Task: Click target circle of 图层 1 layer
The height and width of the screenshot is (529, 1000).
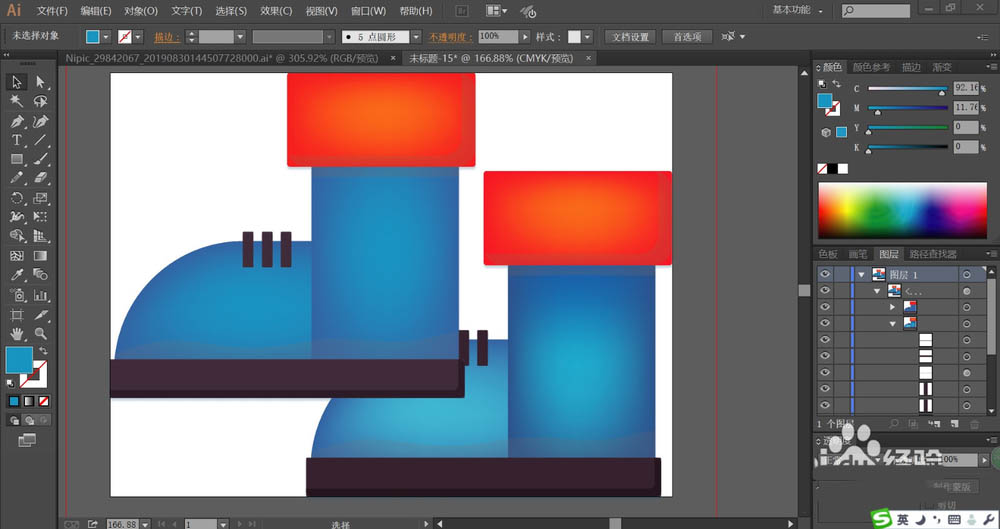Action: [967, 274]
